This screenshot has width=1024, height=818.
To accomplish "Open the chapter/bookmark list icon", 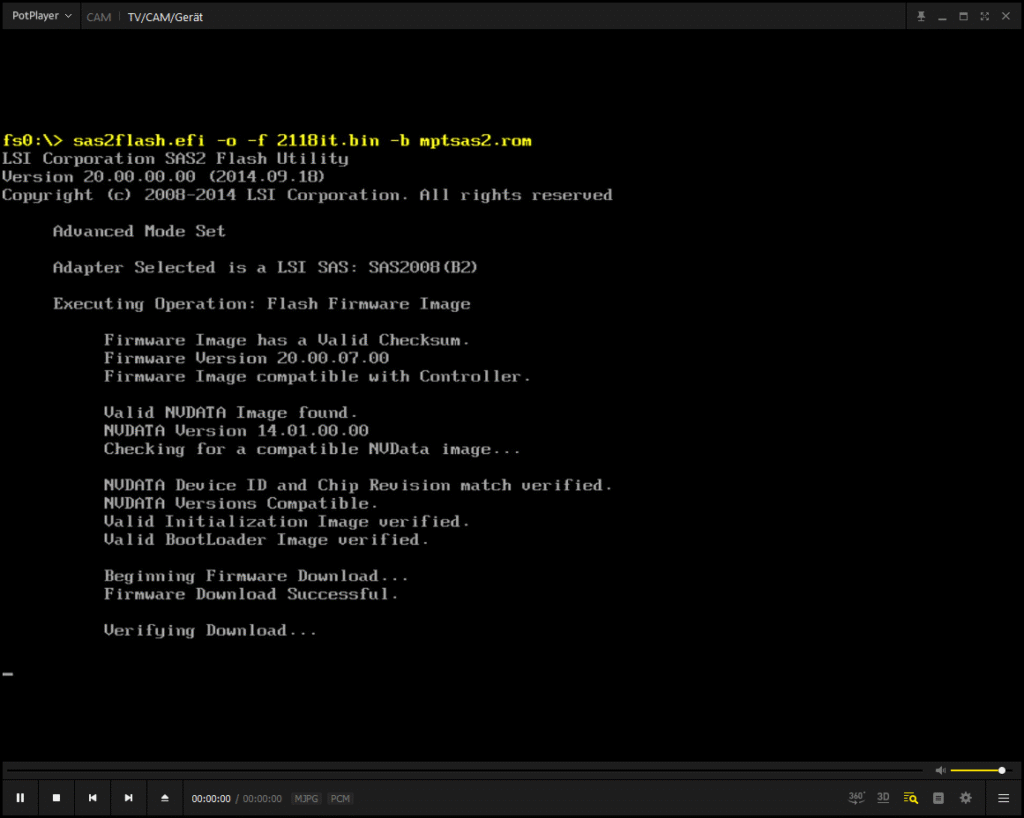I will pos(938,798).
